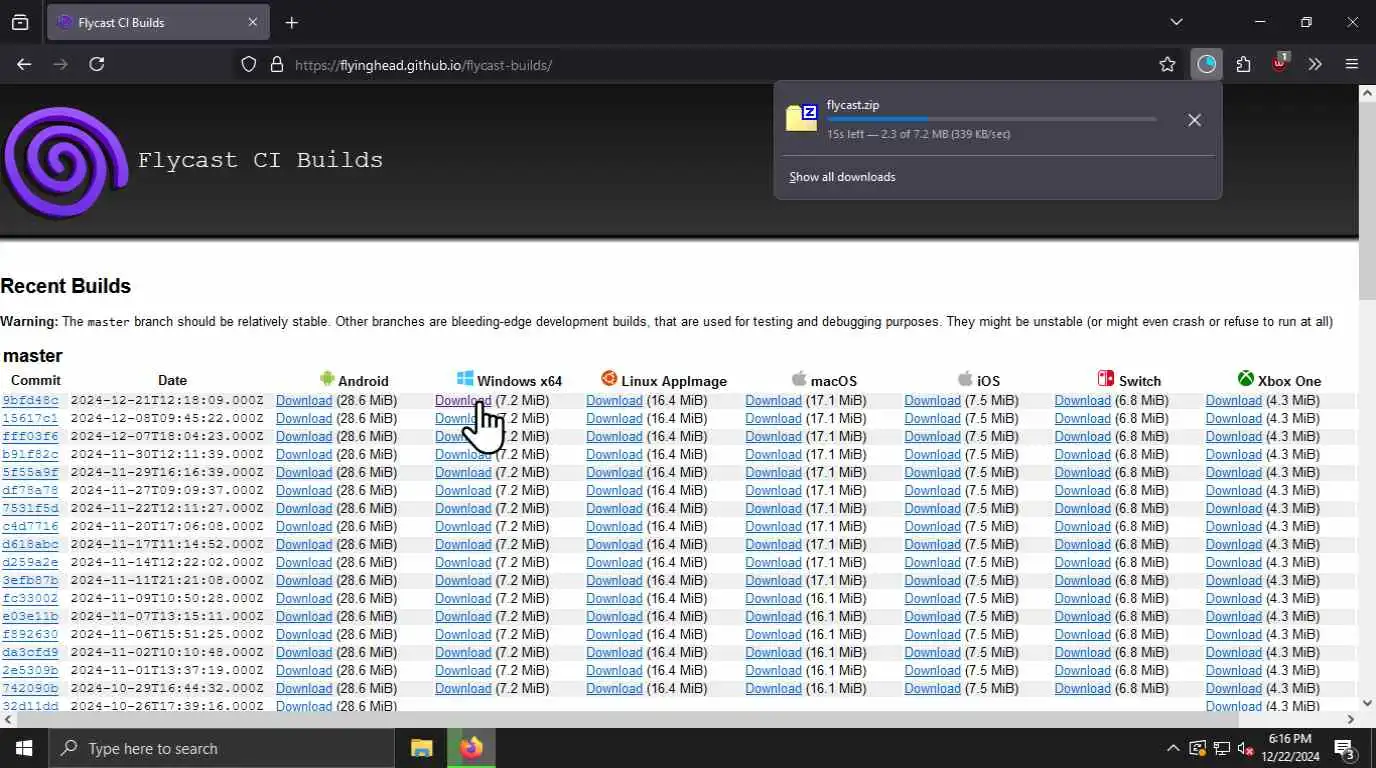Click the macOS Apple icon
This screenshot has width=1376, height=768.
tap(799, 379)
